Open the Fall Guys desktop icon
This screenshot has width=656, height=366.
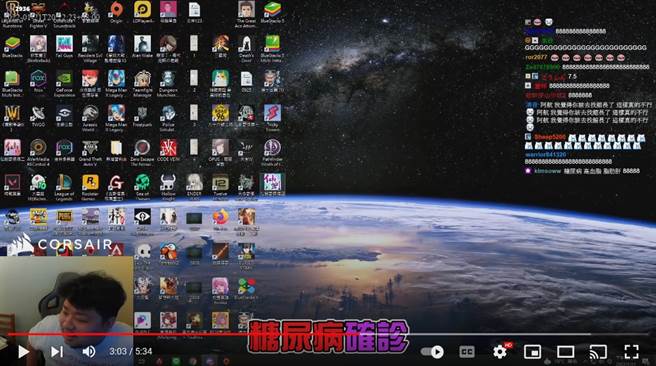[64, 47]
